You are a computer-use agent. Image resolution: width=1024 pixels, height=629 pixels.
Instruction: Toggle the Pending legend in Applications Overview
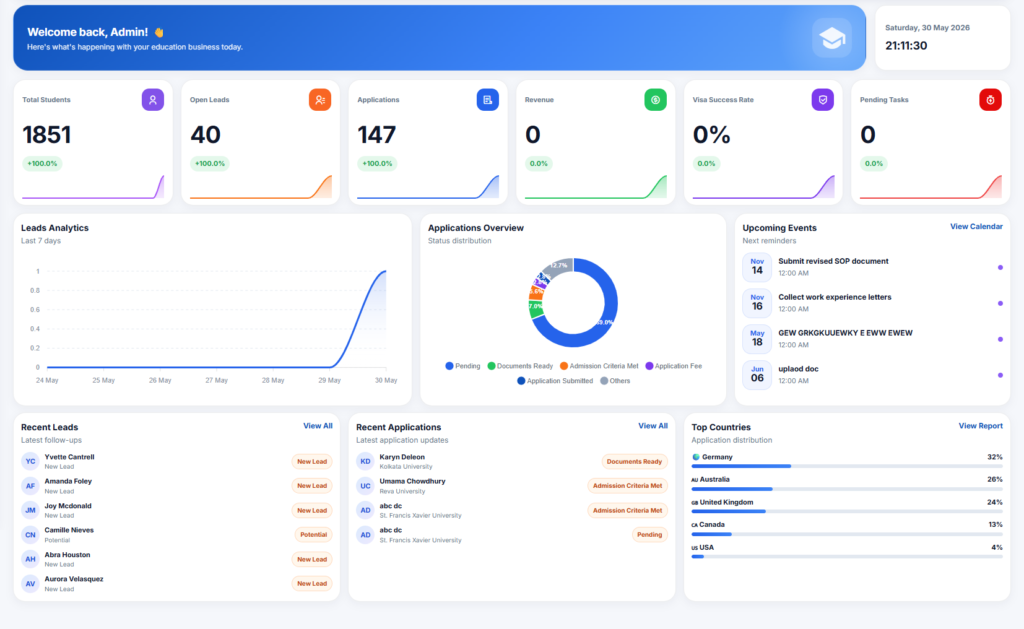pos(462,366)
